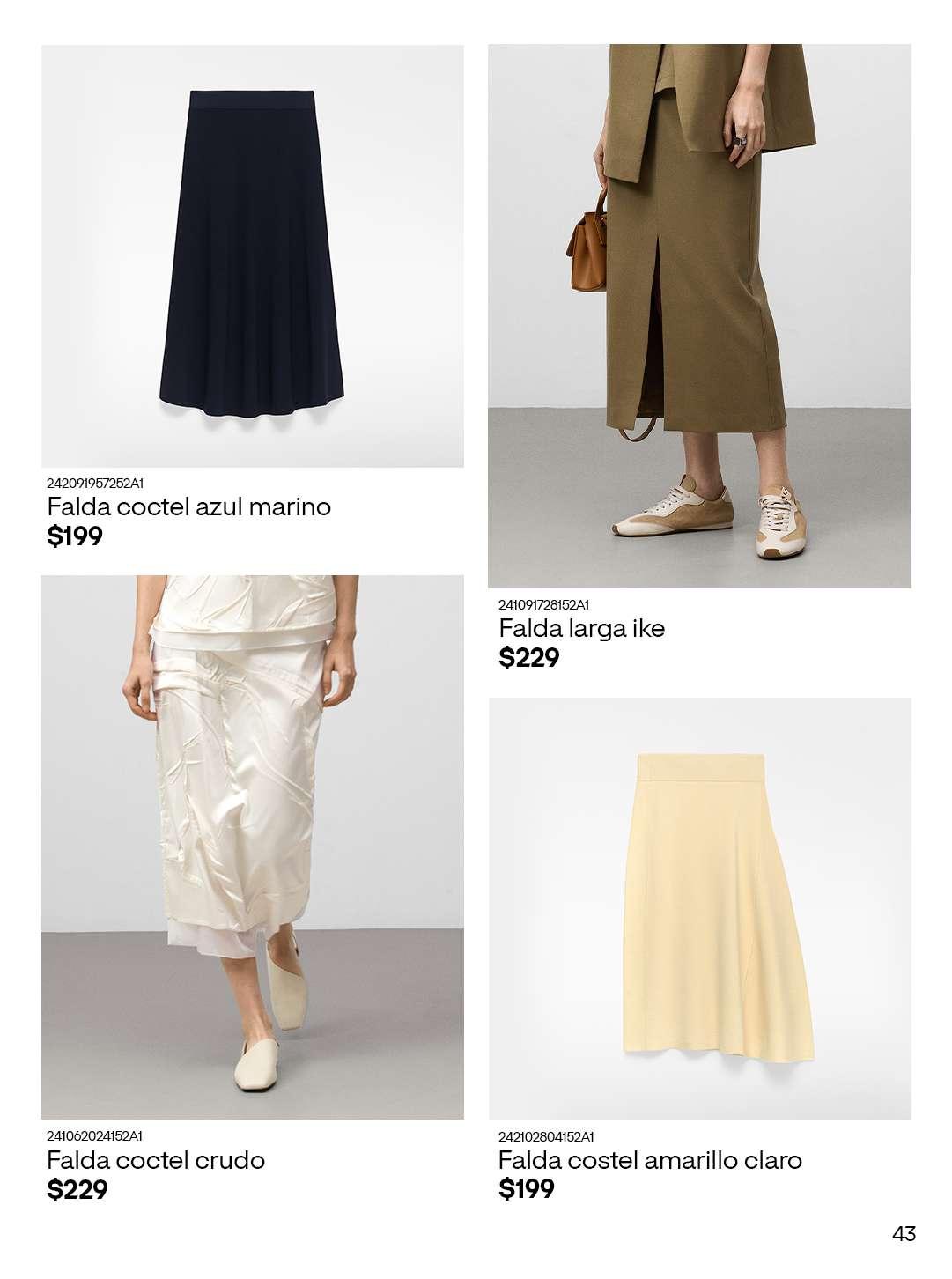
Task: Open the cream satin skirt model photo
Action: [252, 847]
